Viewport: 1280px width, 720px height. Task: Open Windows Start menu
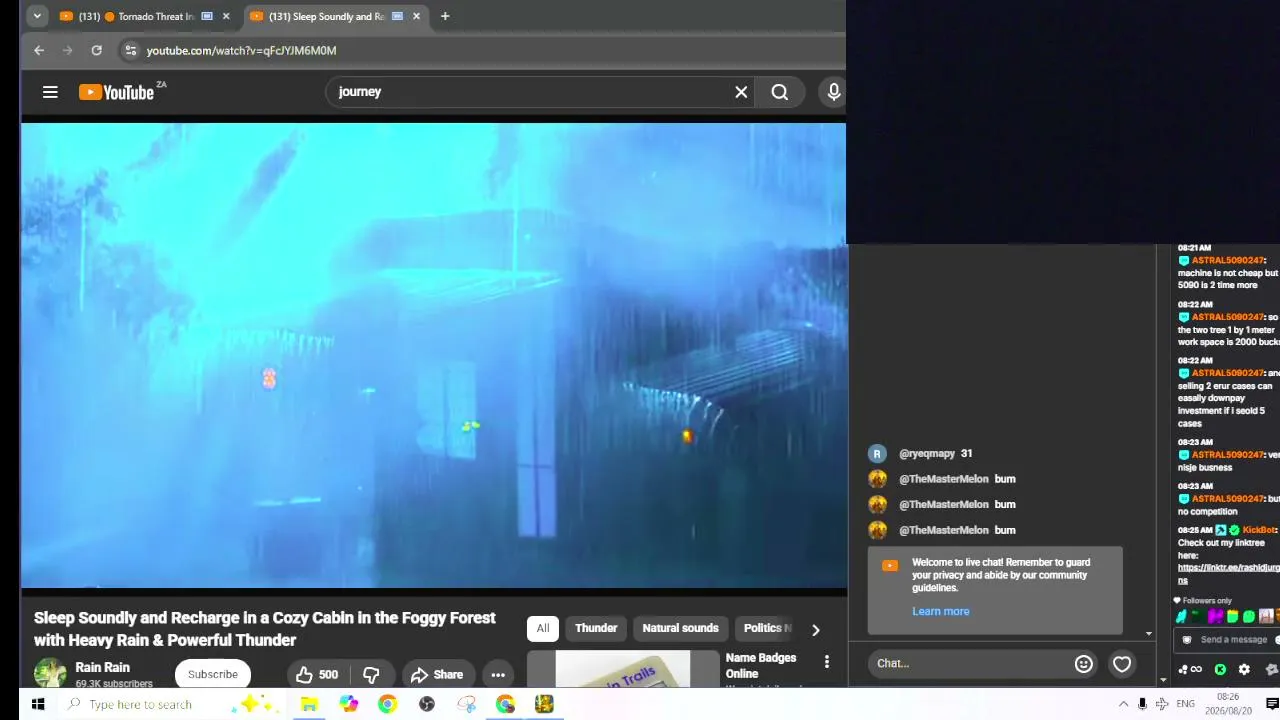(x=37, y=704)
